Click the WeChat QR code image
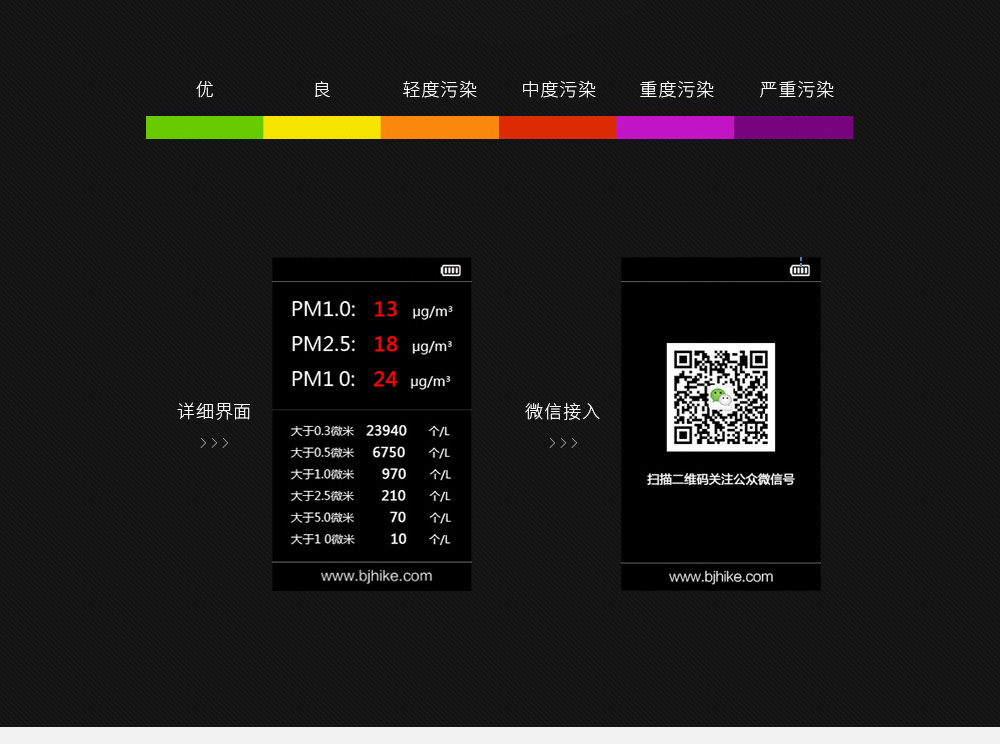The image size is (1000, 744). (721, 397)
